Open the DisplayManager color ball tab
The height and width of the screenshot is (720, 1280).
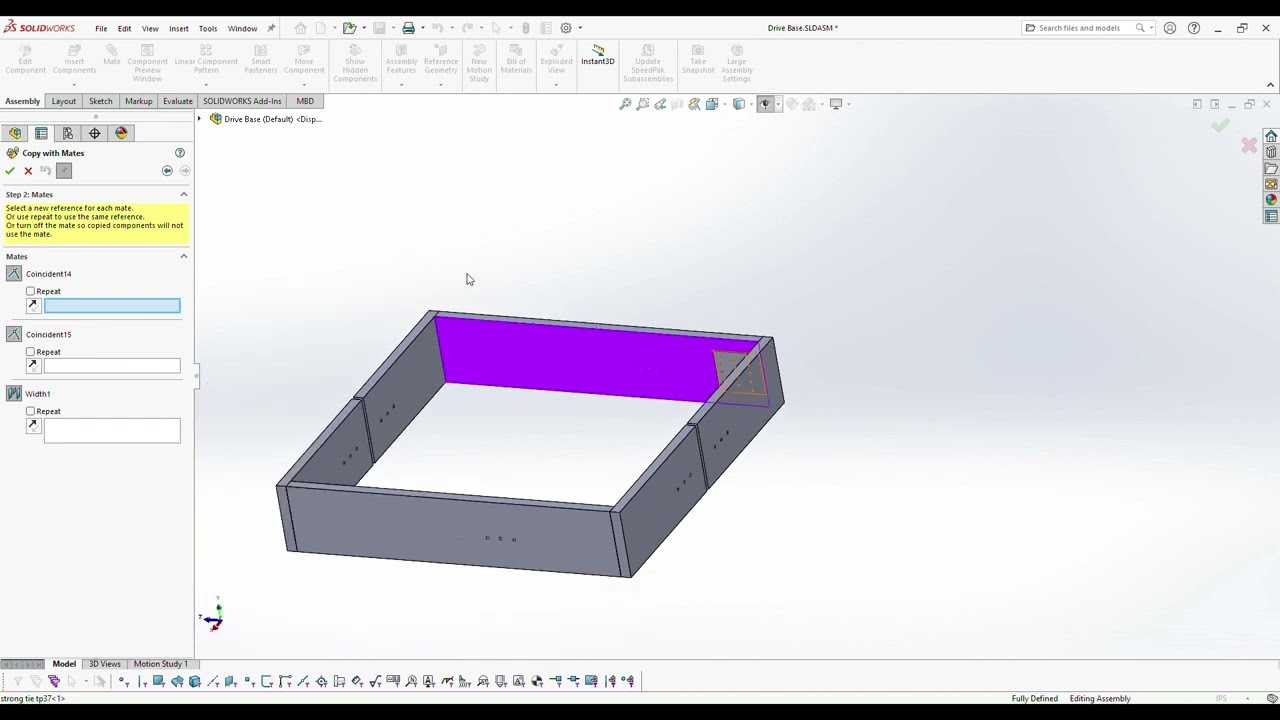pyautogui.click(x=121, y=133)
